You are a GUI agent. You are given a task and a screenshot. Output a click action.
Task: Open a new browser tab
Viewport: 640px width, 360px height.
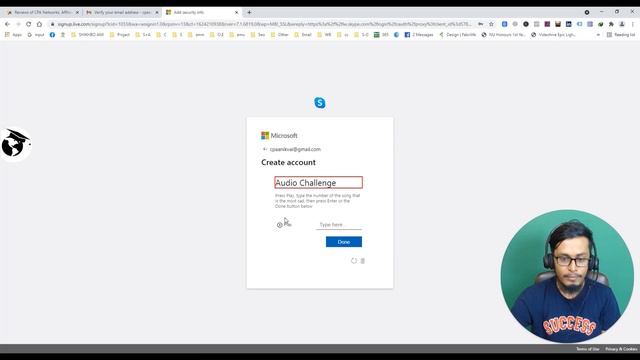coord(249,13)
